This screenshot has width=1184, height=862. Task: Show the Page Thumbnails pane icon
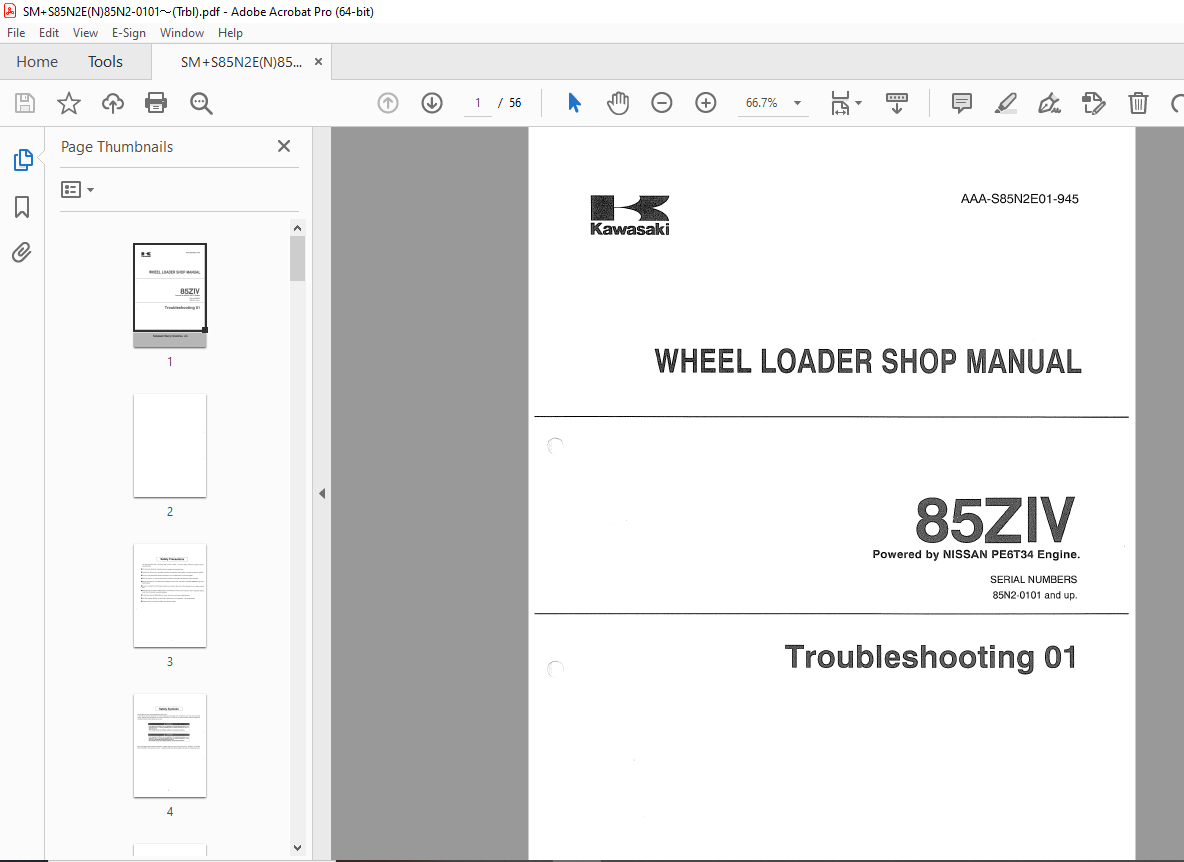click(x=23, y=160)
